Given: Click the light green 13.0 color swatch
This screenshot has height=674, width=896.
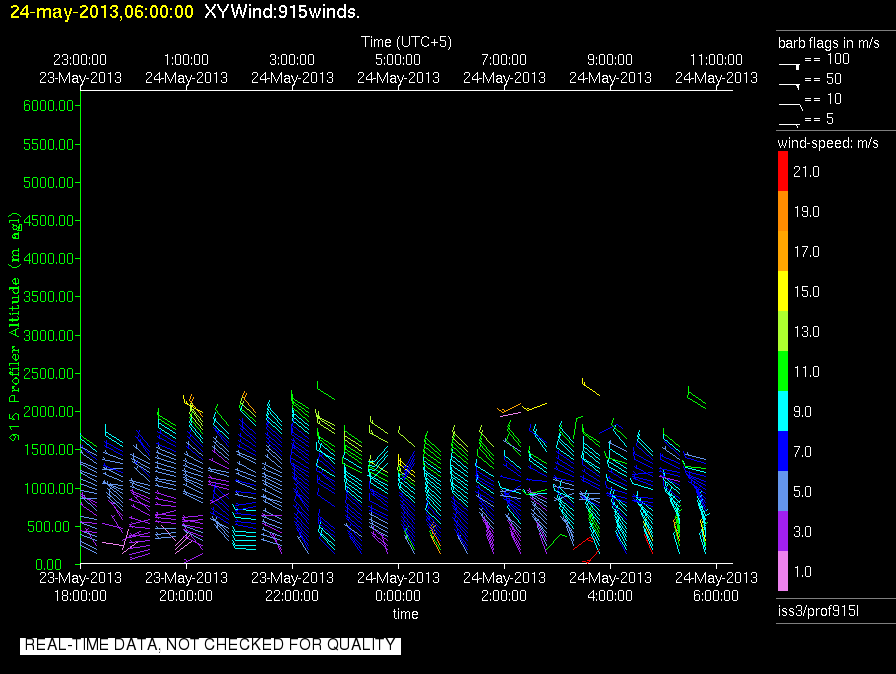Looking at the screenshot, I should click(x=783, y=331).
